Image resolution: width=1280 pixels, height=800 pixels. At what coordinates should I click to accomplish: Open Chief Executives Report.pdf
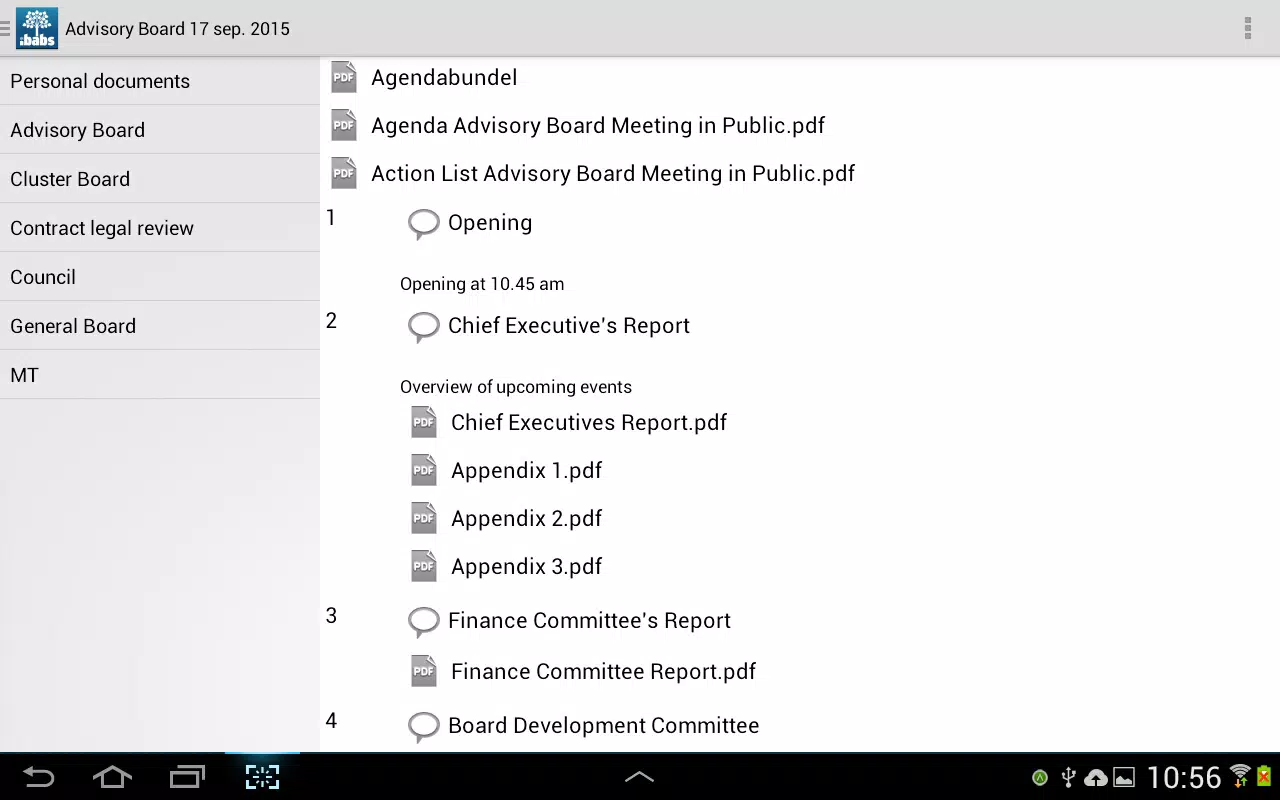[x=589, y=422]
